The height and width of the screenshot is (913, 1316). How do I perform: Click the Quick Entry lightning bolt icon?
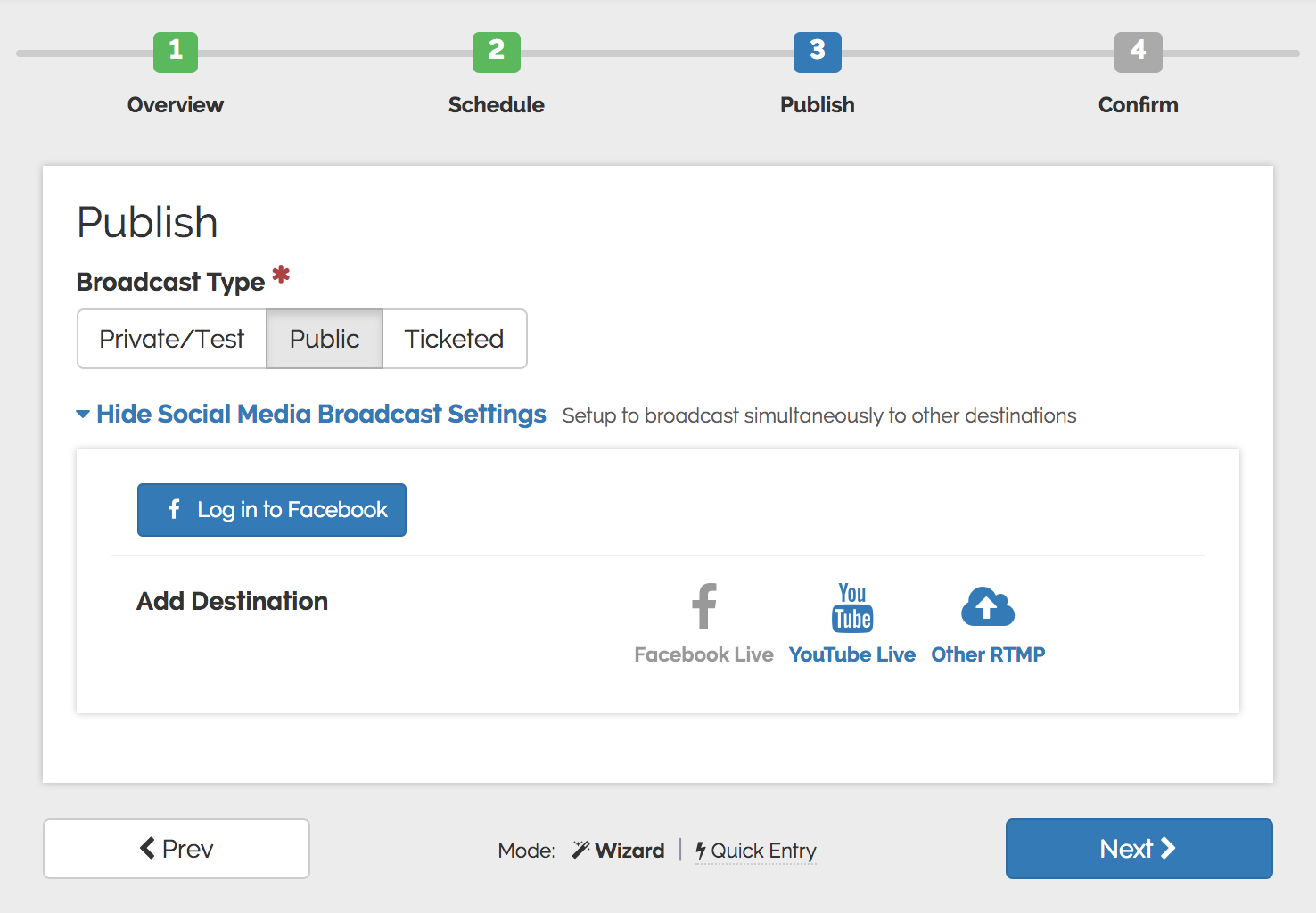pyautogui.click(x=701, y=851)
